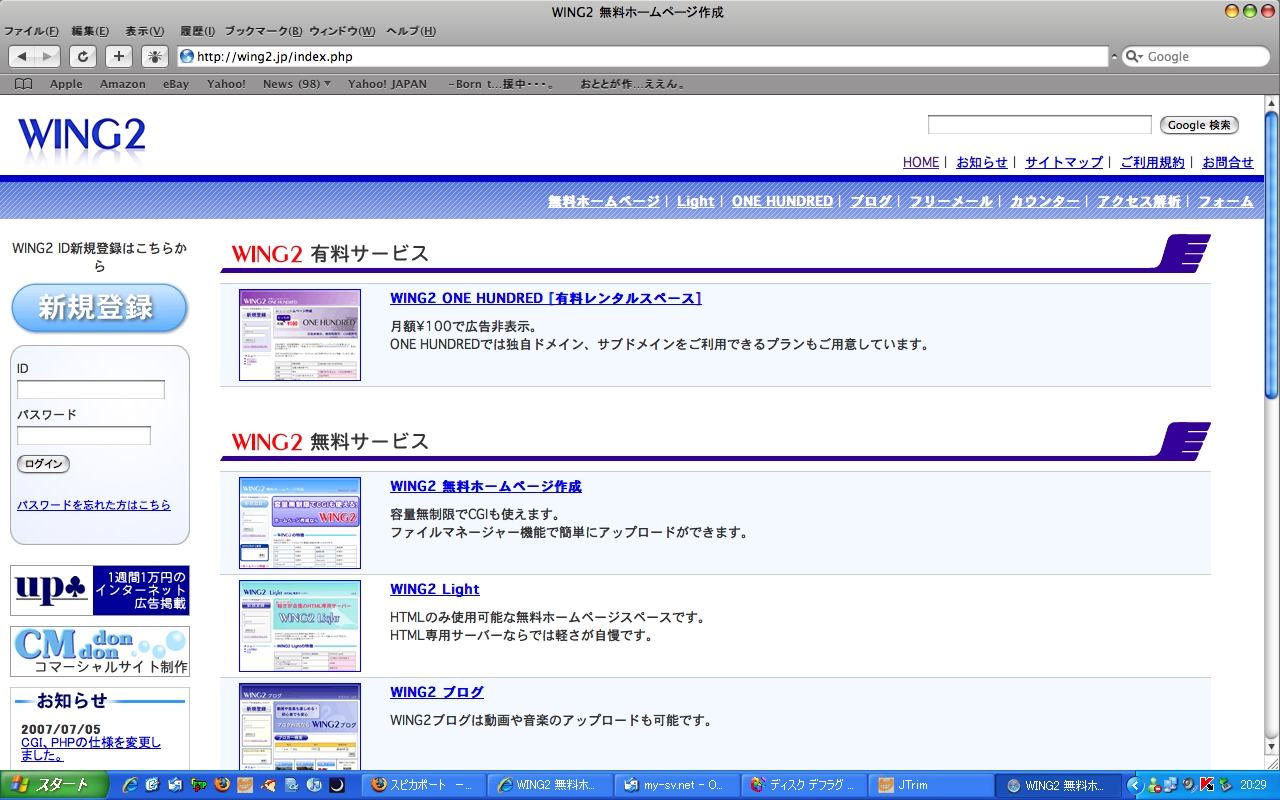This screenshot has height=800, width=1280.
Task: Click the お知らせ link in top navigation
Action: point(982,162)
